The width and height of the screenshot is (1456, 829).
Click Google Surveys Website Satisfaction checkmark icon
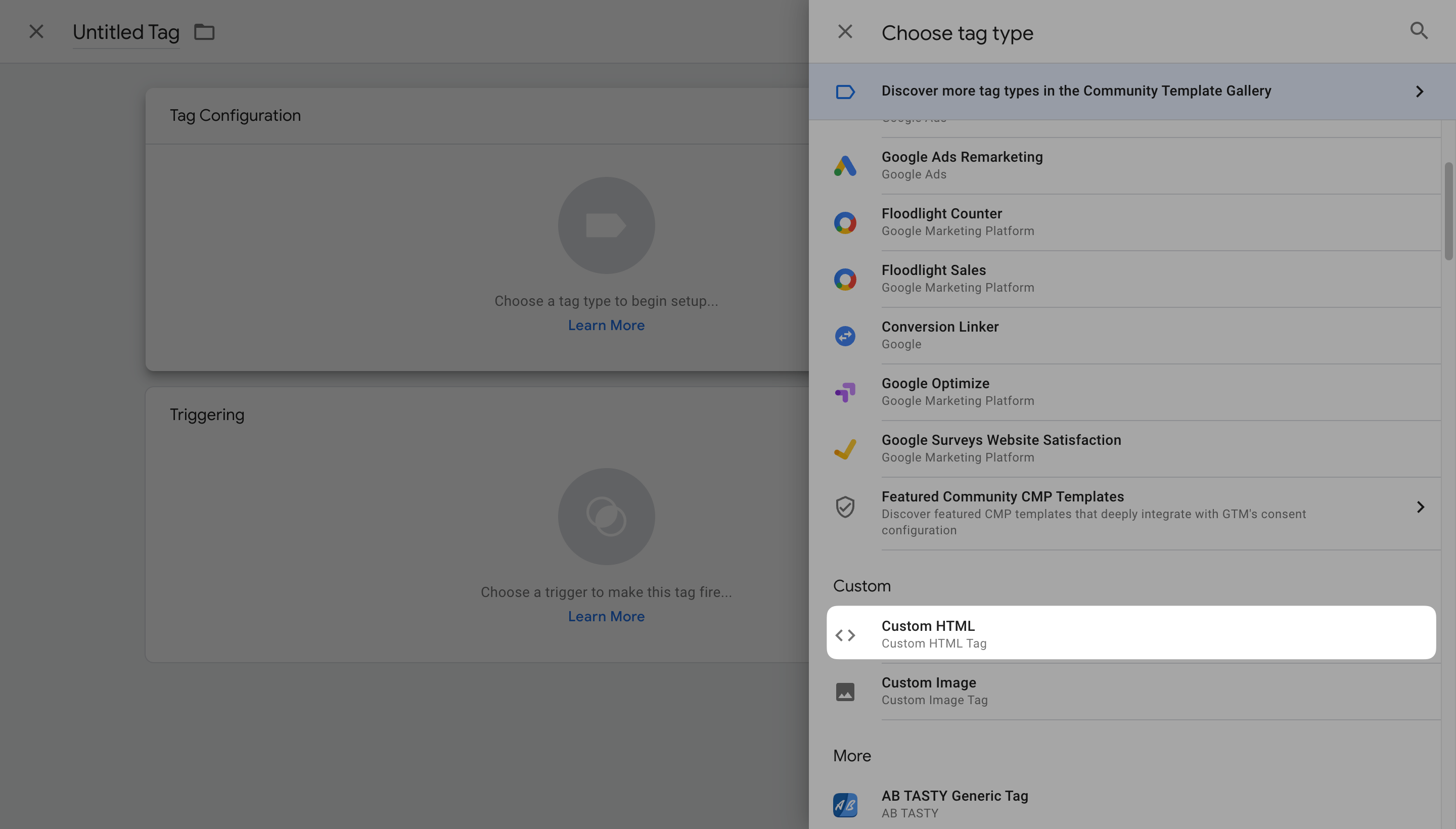click(845, 449)
